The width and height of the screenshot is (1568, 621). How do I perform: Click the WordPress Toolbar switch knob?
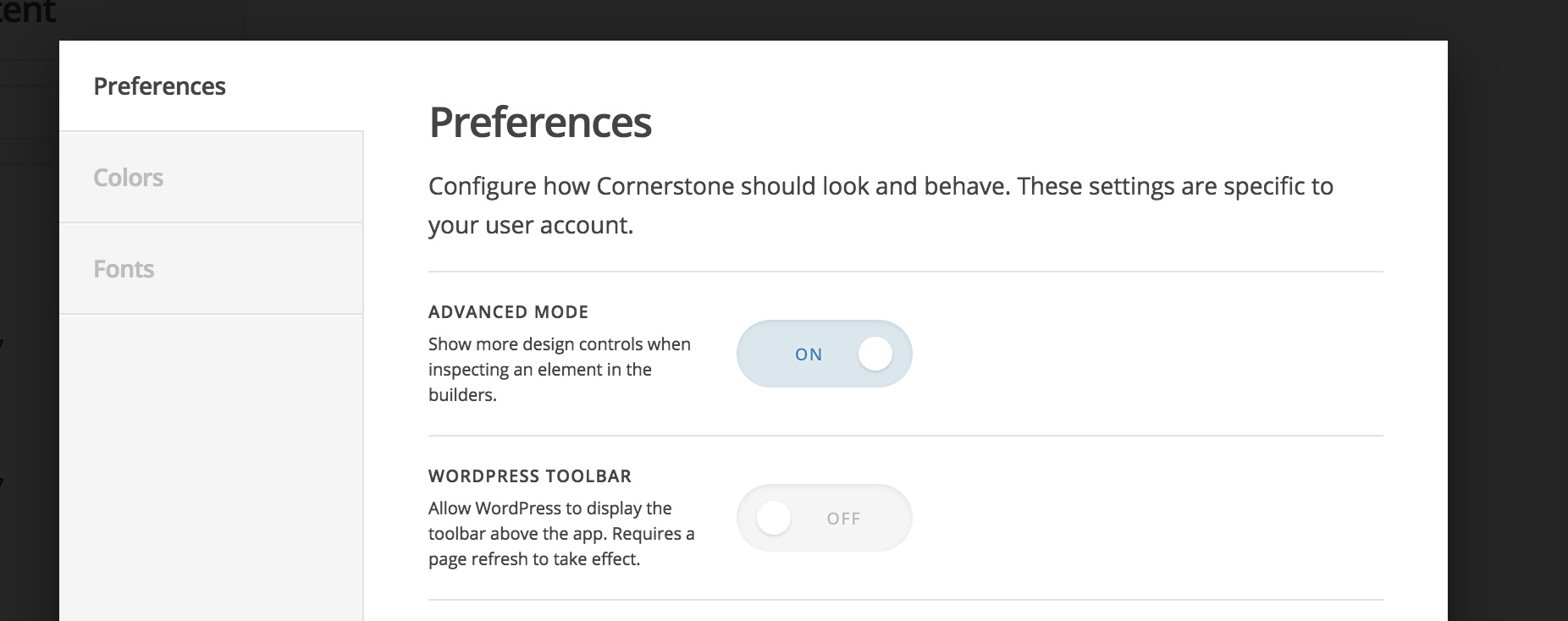pos(774,518)
